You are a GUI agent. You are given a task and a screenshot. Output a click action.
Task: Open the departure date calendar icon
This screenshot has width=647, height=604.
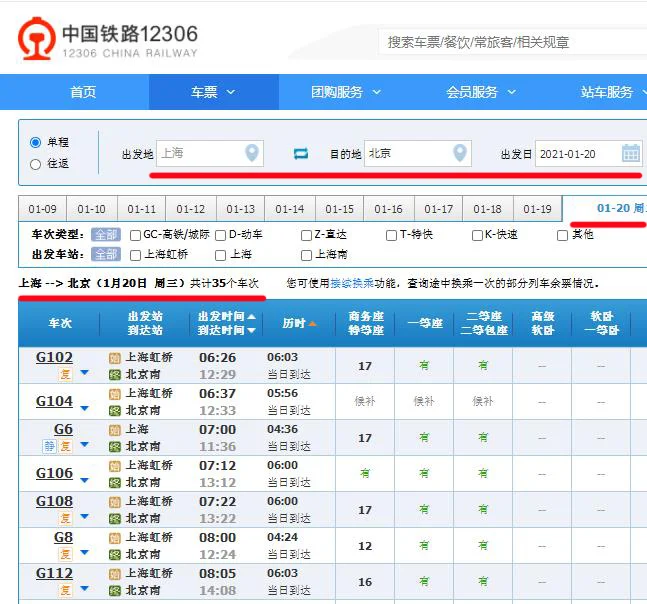(630, 153)
